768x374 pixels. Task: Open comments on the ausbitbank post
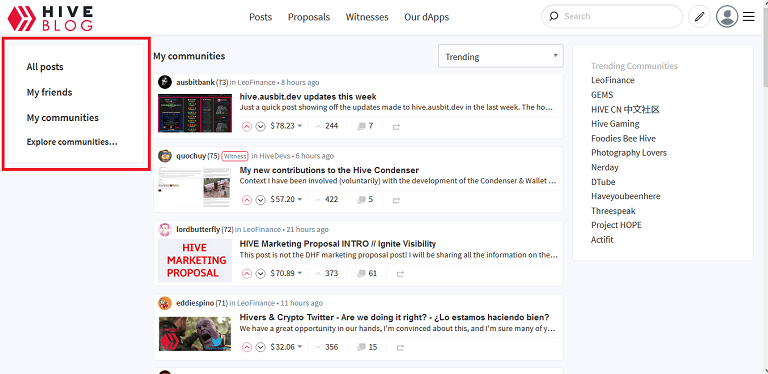click(x=365, y=126)
